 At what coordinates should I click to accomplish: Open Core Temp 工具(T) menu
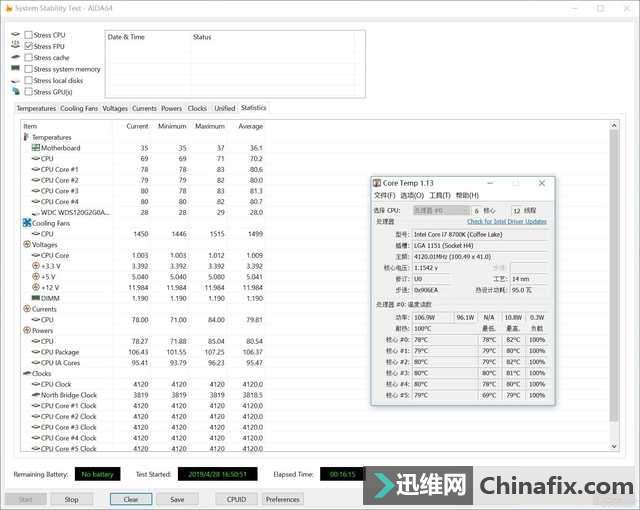pyautogui.click(x=440, y=195)
